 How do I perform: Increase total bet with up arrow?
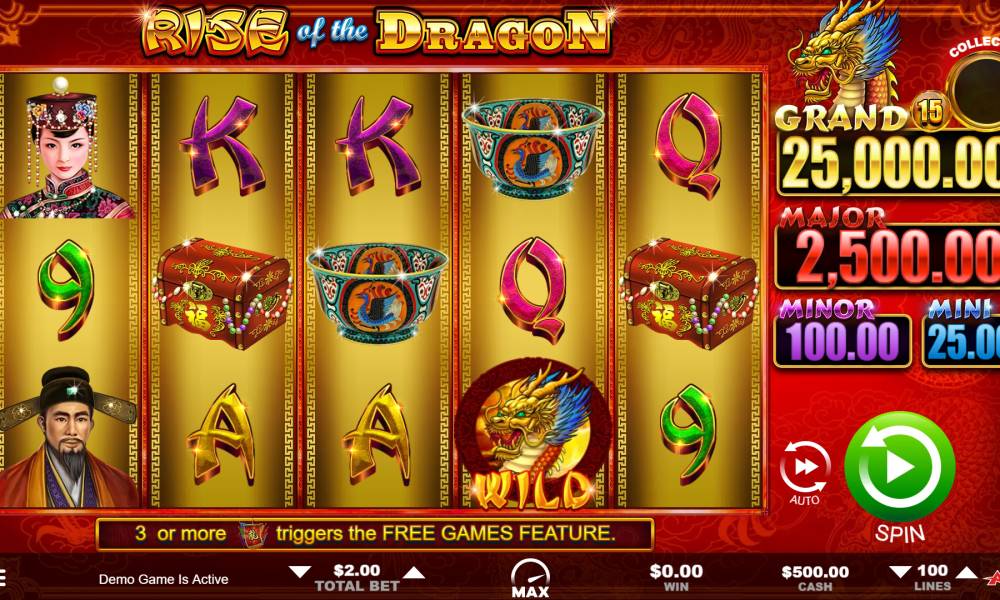coord(414,572)
